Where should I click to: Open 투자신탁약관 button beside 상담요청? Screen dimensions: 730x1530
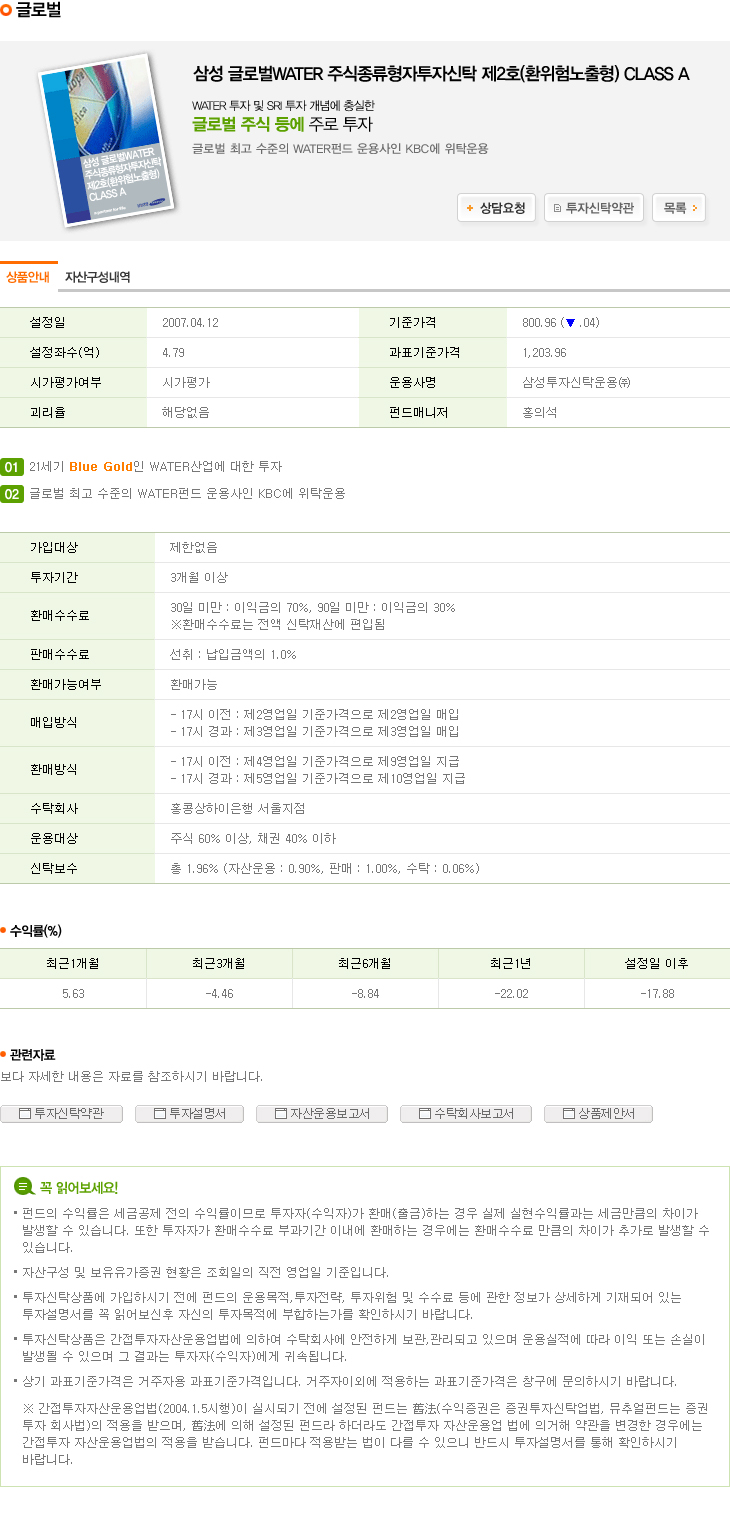[593, 208]
